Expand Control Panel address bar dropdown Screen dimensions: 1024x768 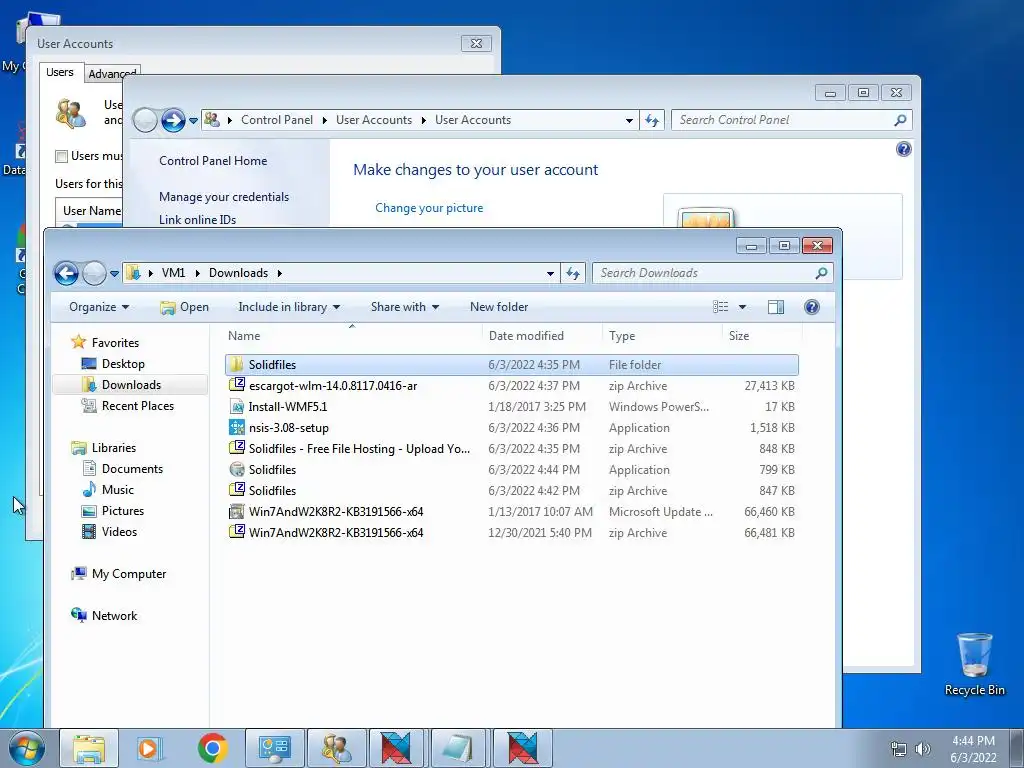click(x=629, y=120)
